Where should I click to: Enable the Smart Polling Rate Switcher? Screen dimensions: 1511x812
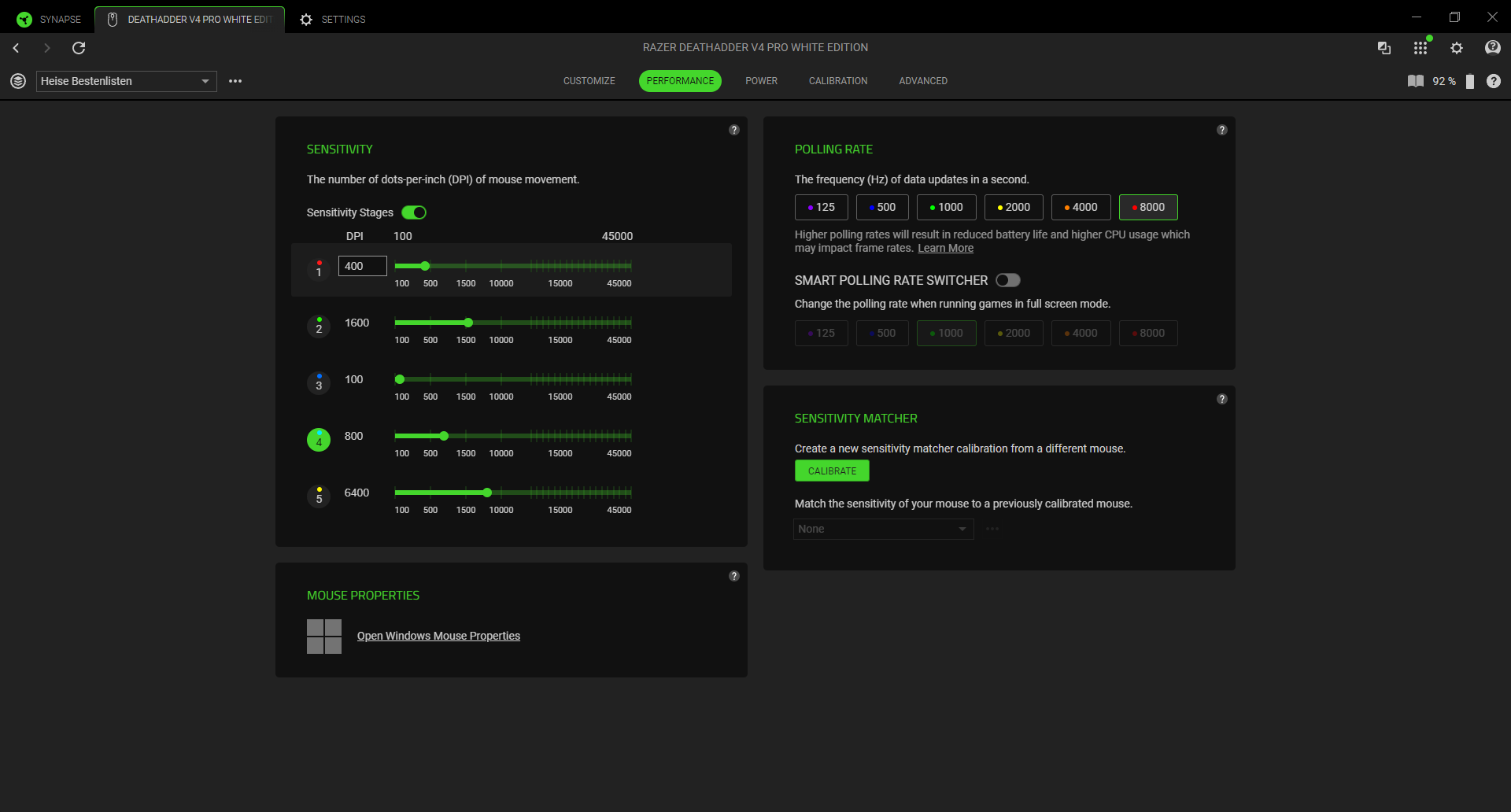[x=1007, y=280]
